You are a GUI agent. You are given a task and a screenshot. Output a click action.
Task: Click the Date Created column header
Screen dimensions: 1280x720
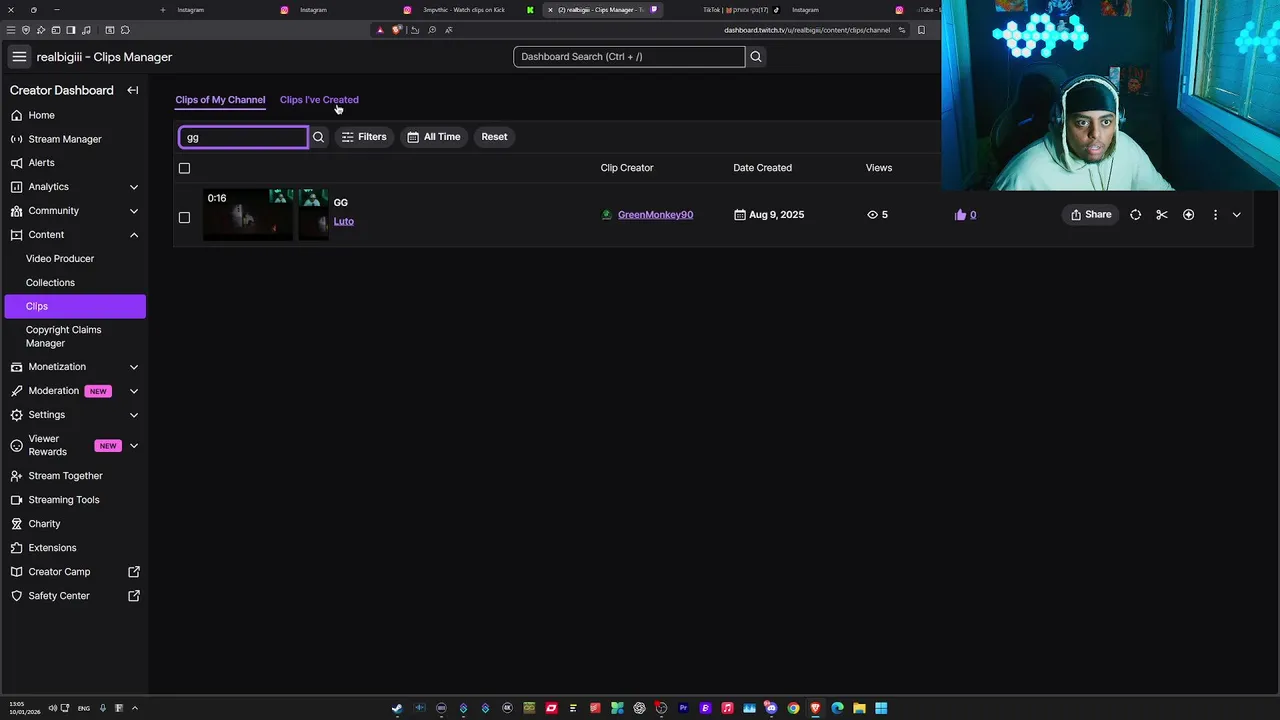pos(762,168)
